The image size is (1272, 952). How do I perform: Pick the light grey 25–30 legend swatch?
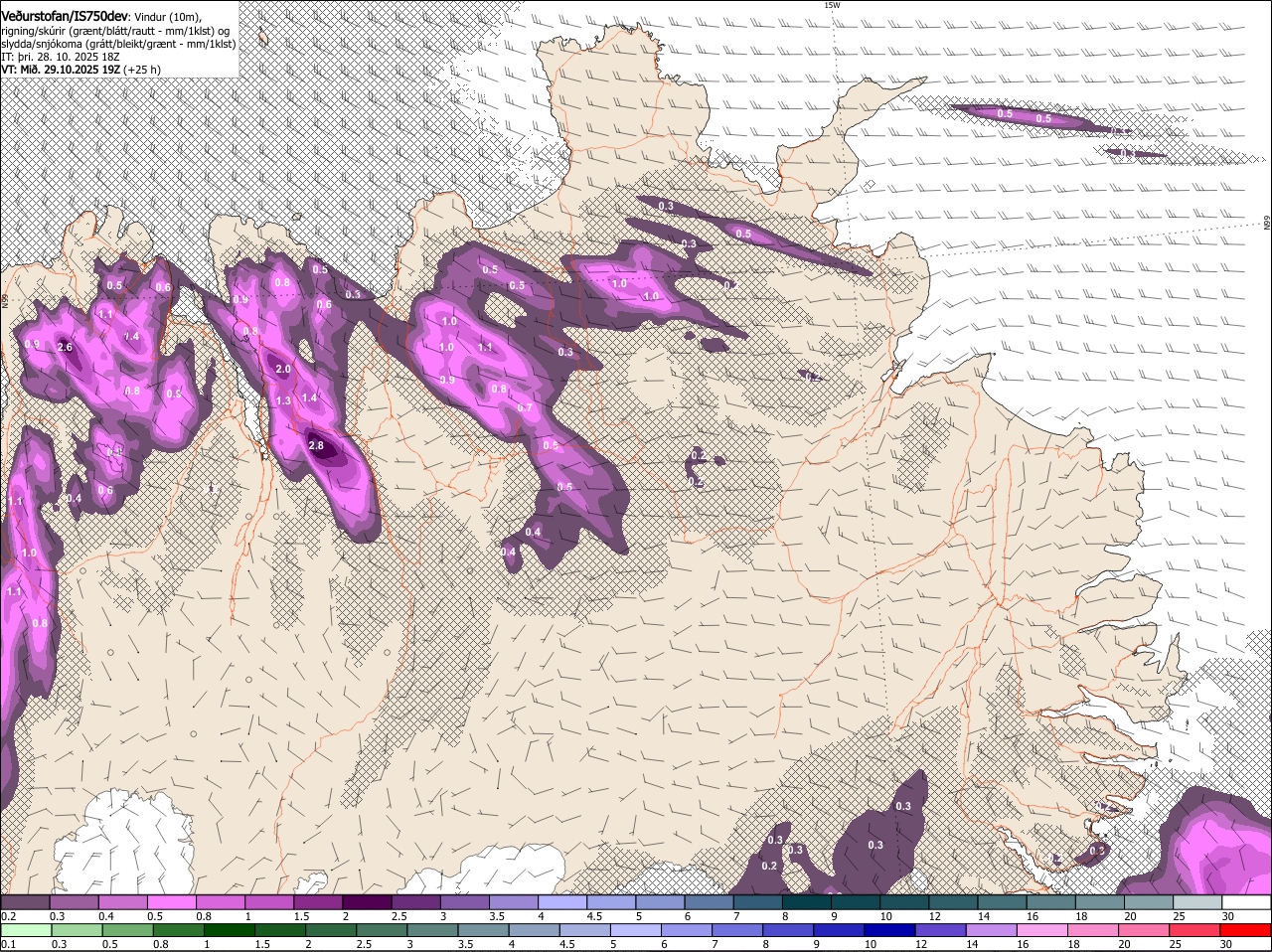coord(1196,901)
